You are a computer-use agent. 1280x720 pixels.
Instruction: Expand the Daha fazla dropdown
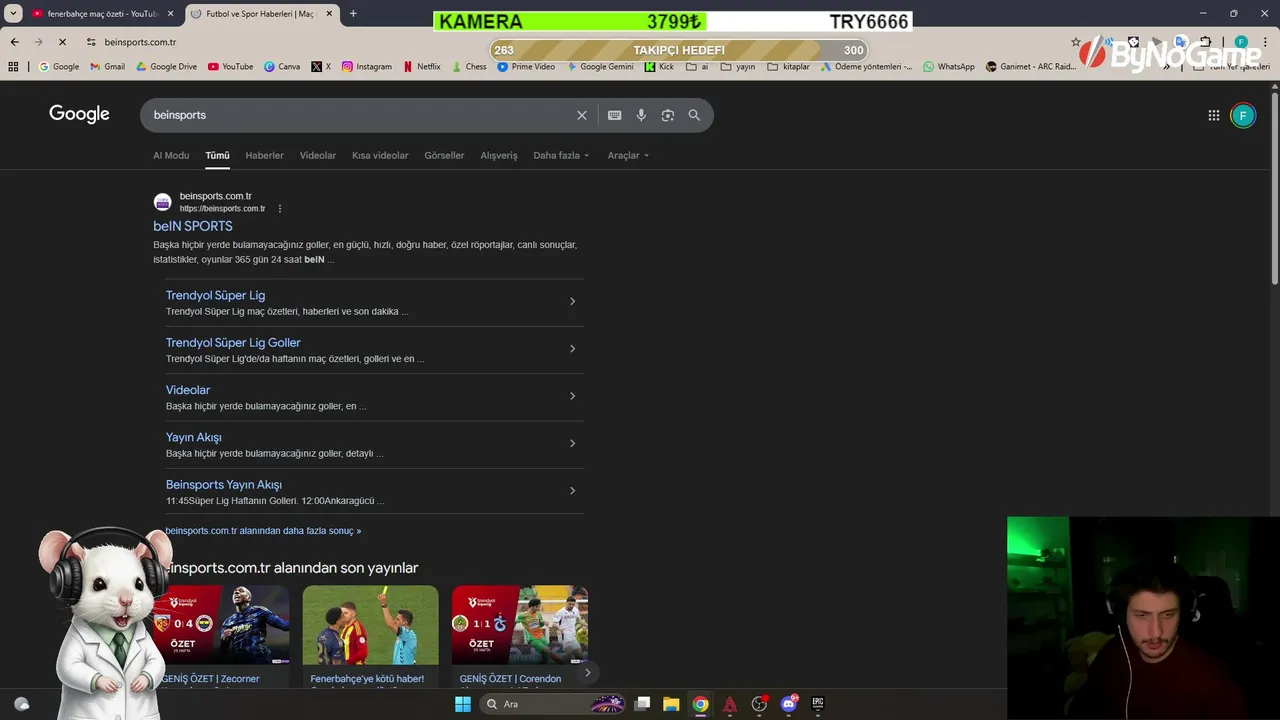click(x=561, y=156)
